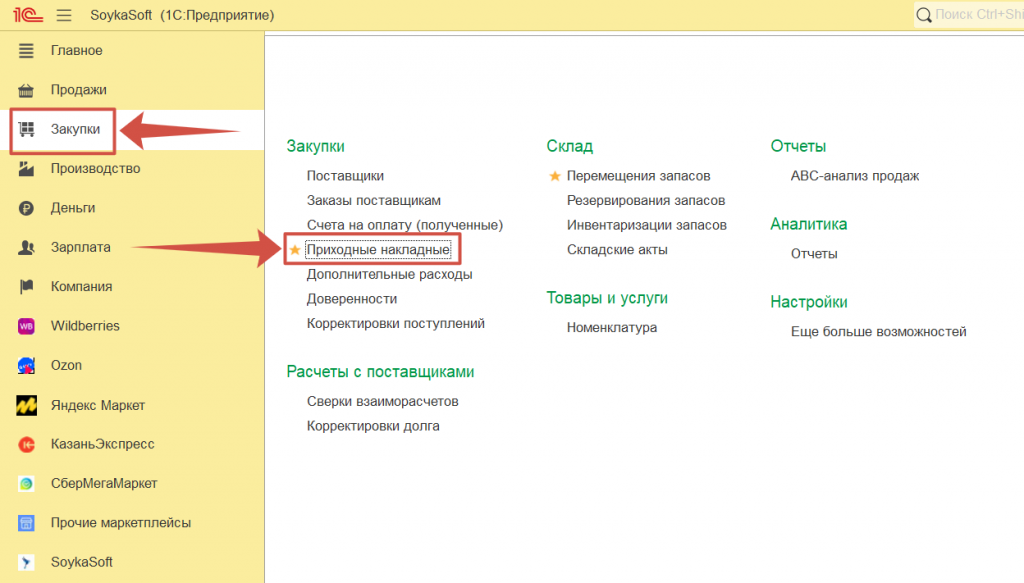The height and width of the screenshot is (583, 1024).
Task: Open the Зарплата section
Action: [x=80, y=247]
